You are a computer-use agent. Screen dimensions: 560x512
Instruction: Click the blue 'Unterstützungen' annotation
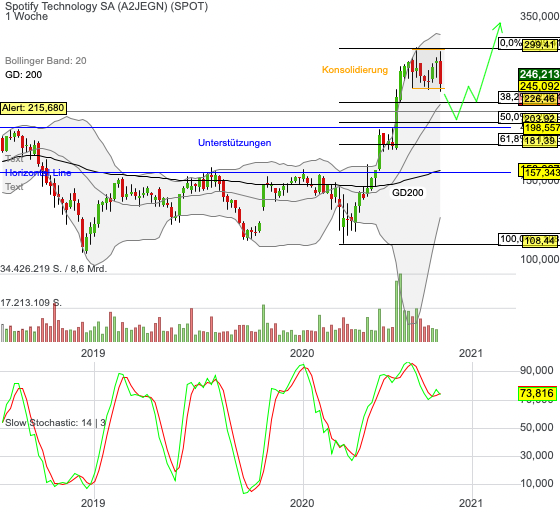pyautogui.click(x=235, y=143)
